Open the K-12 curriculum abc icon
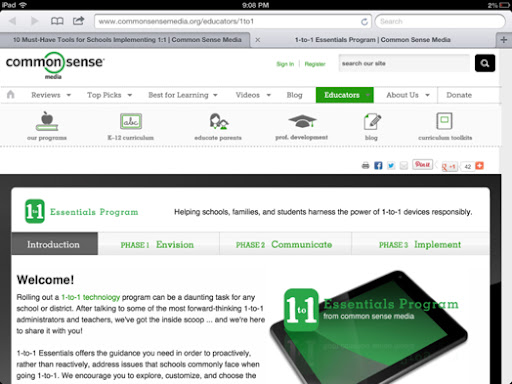The width and height of the screenshot is (512, 384). pyautogui.click(x=131, y=121)
